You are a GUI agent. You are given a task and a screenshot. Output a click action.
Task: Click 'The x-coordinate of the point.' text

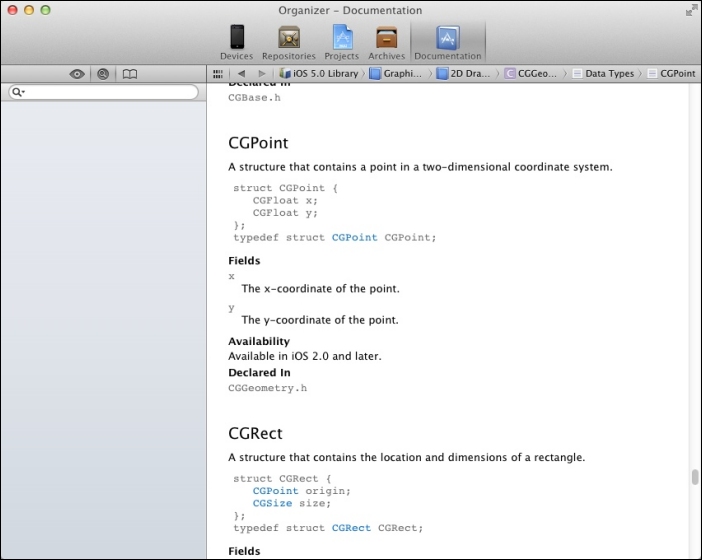321,289
